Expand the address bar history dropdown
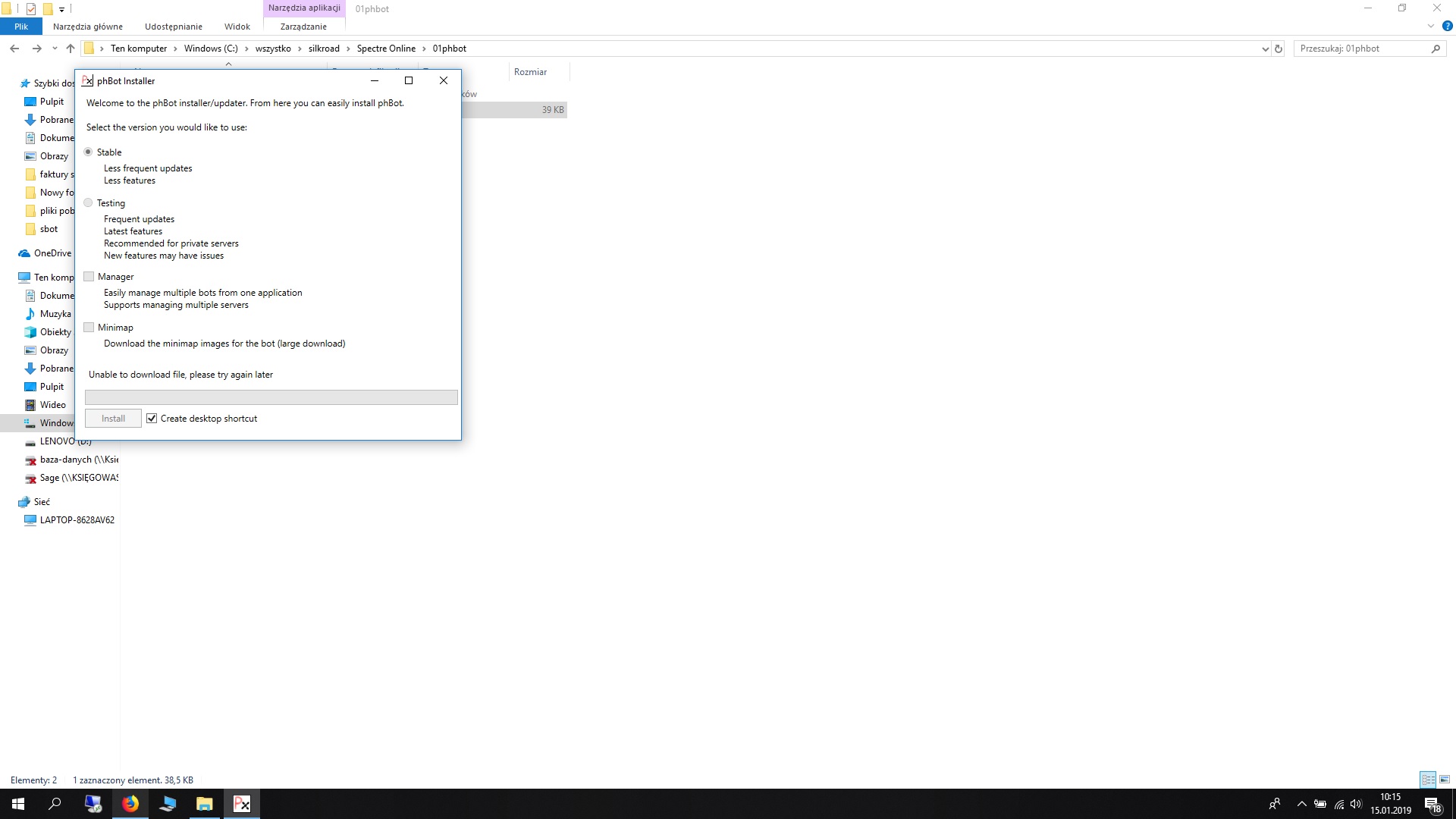This screenshot has width=1456, height=819. coord(1265,49)
